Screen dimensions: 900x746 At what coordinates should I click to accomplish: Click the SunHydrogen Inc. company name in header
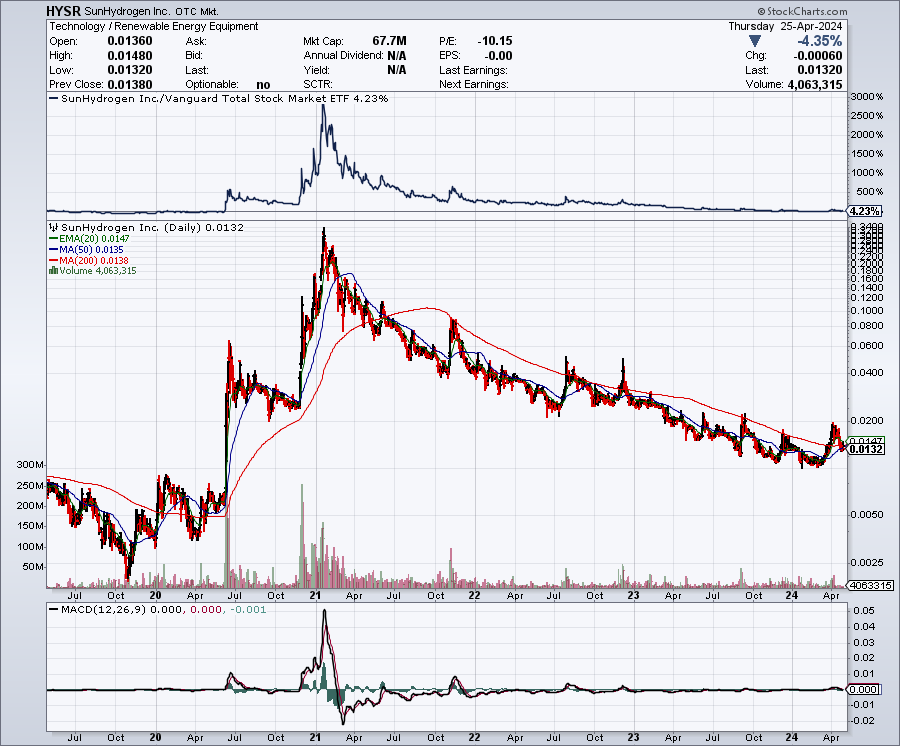click(x=127, y=11)
